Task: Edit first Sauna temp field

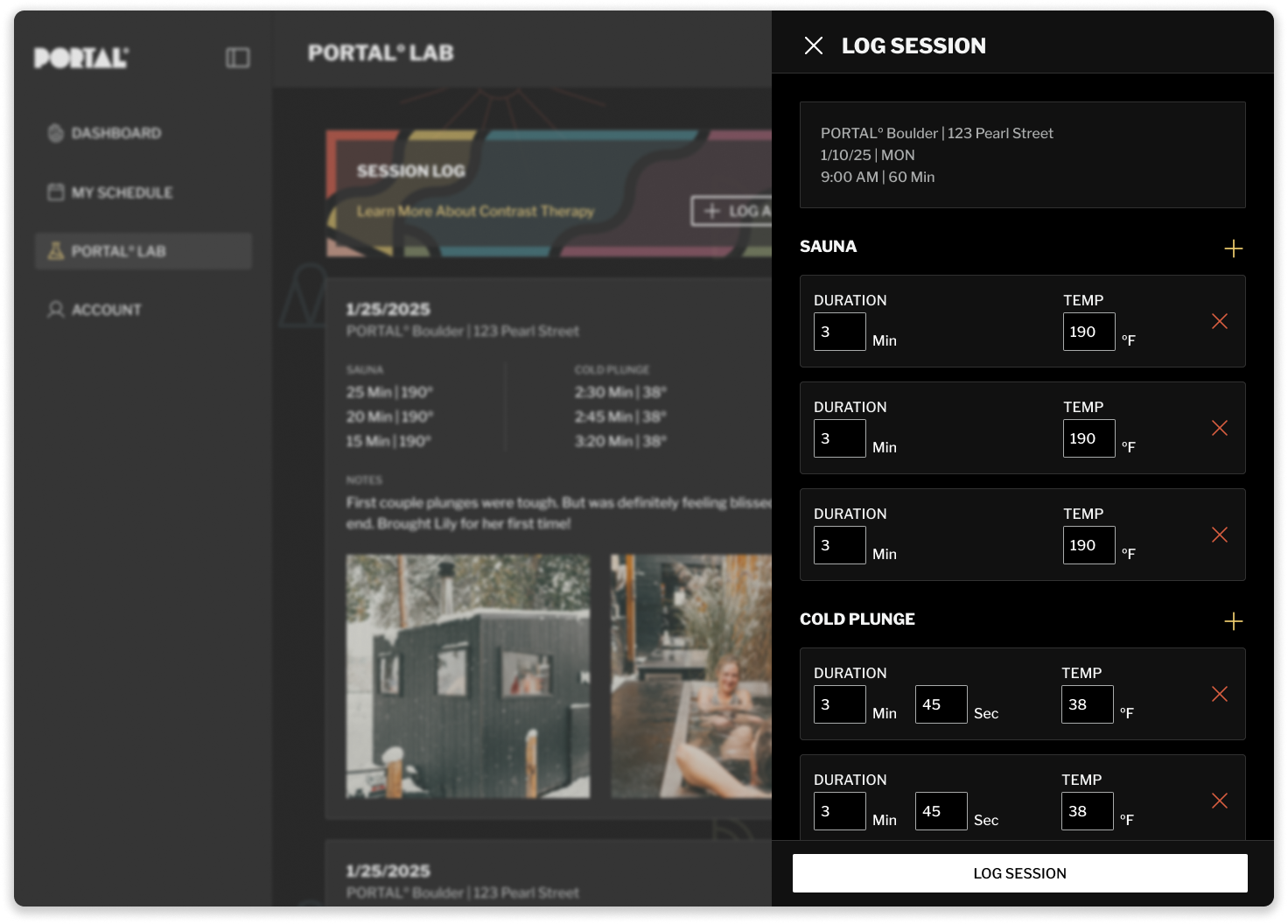Action: click(1089, 332)
